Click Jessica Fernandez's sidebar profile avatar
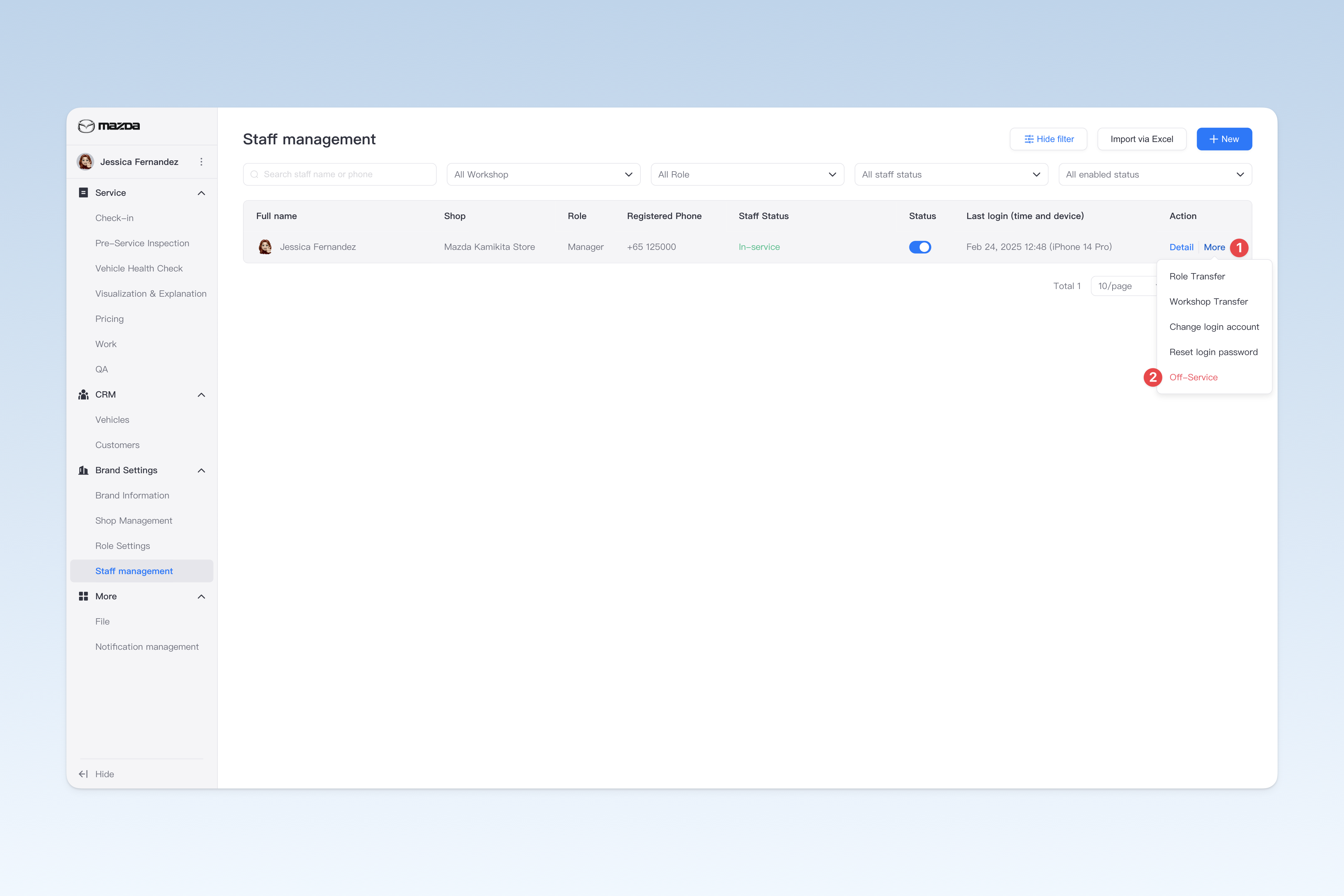 point(86,162)
